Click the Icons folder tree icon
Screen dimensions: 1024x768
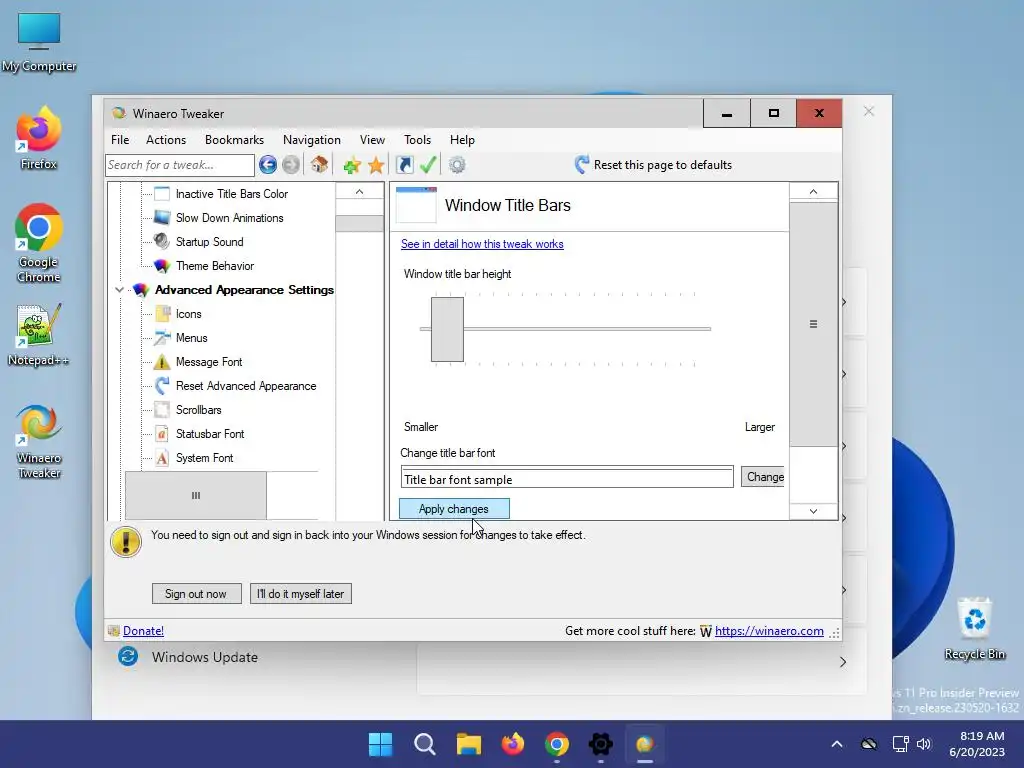pyautogui.click(x=162, y=313)
